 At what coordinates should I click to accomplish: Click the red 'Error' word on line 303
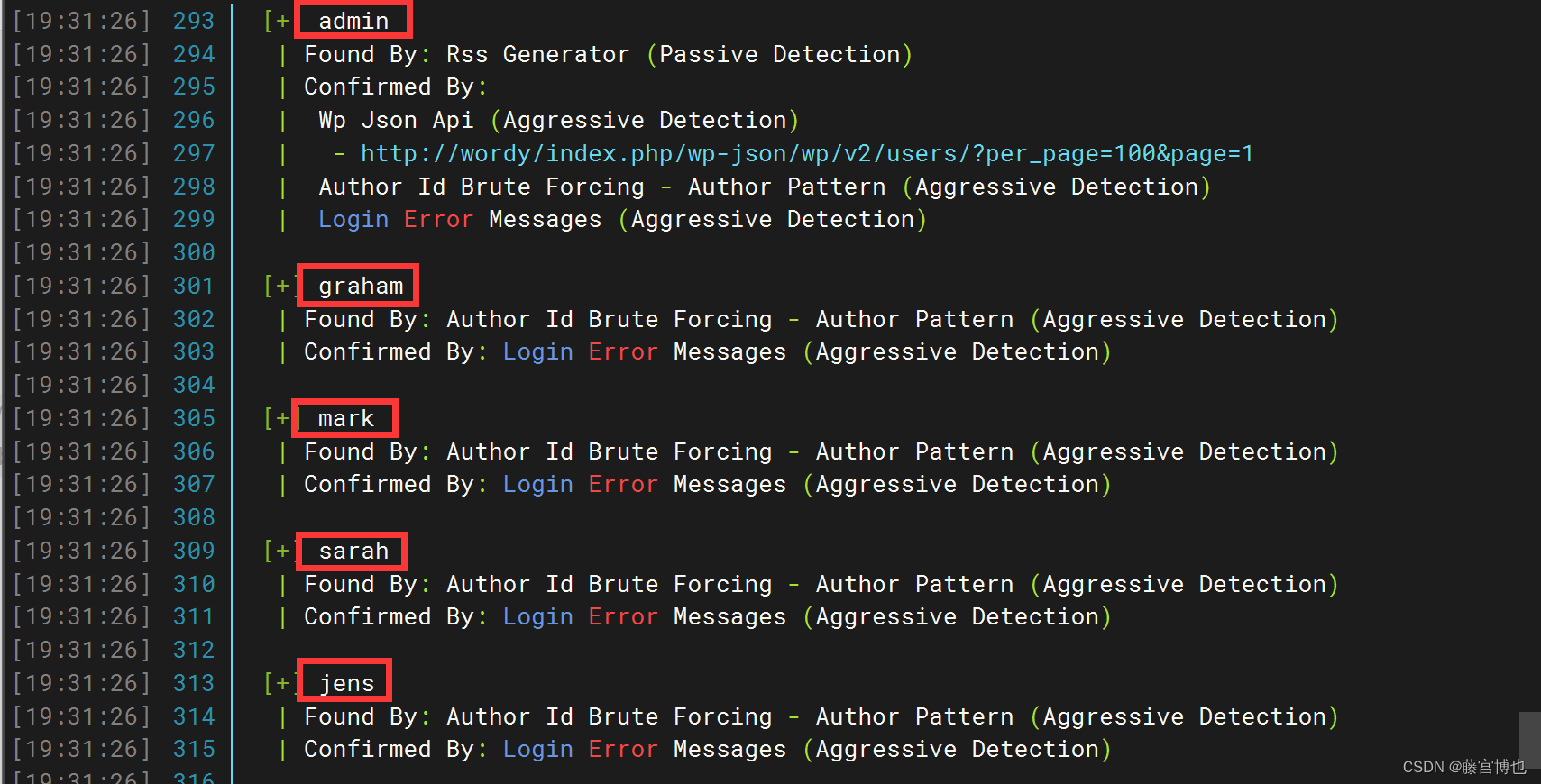click(623, 351)
